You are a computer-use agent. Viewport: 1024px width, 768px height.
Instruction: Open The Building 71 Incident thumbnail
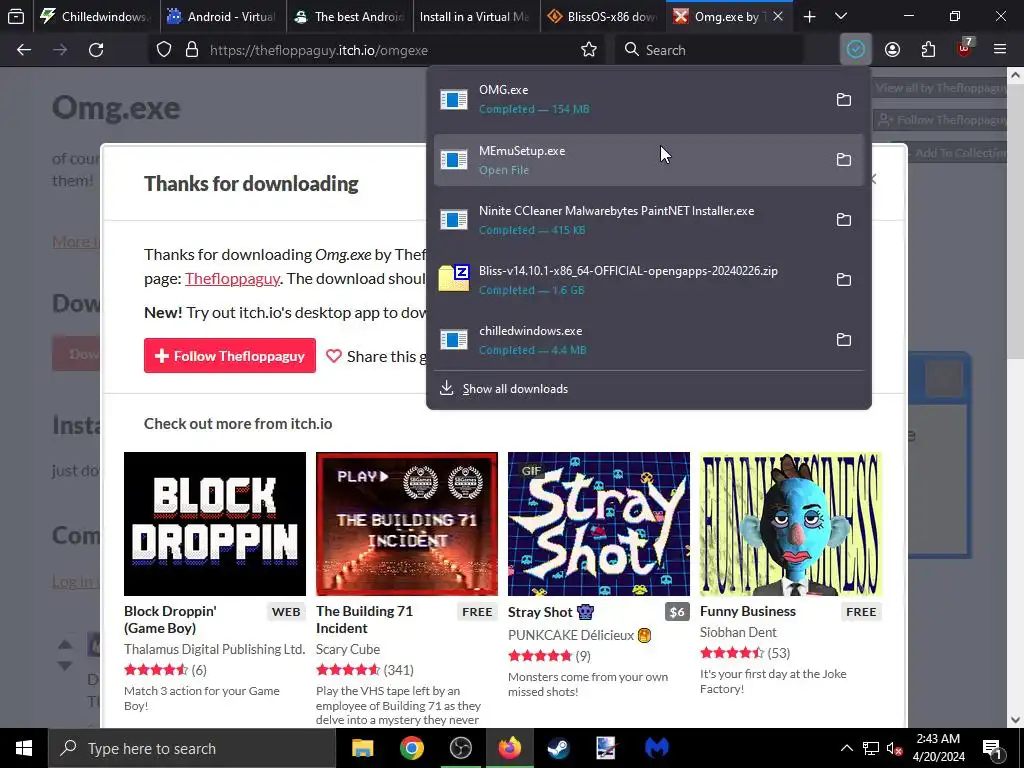pos(407,524)
